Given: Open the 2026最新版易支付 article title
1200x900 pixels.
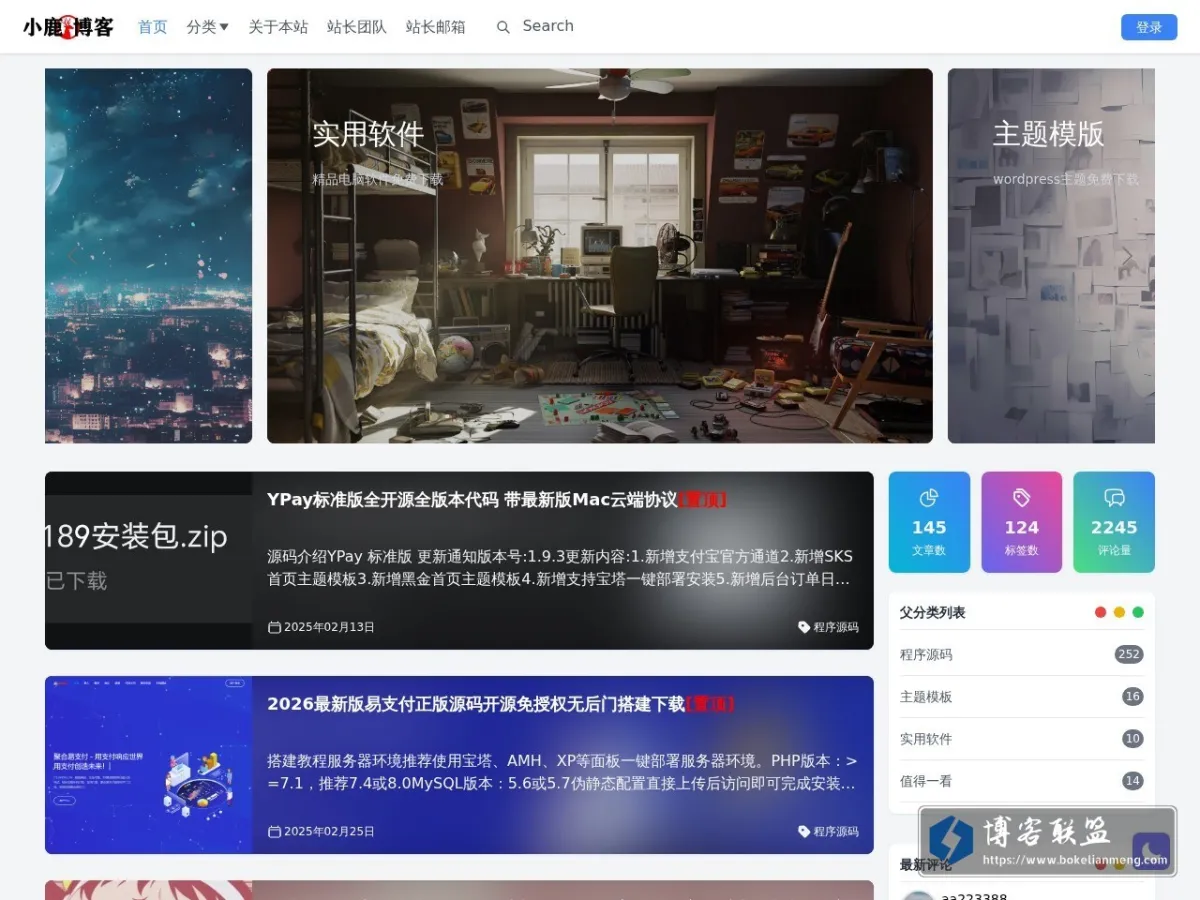Looking at the screenshot, I should pyautogui.click(x=501, y=703).
